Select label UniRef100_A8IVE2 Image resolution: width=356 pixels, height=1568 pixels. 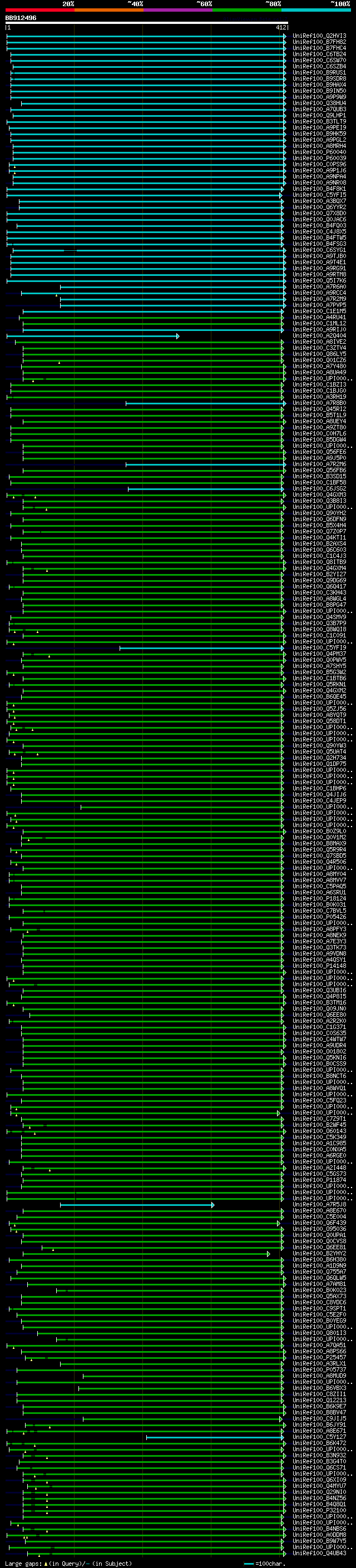[319, 342]
